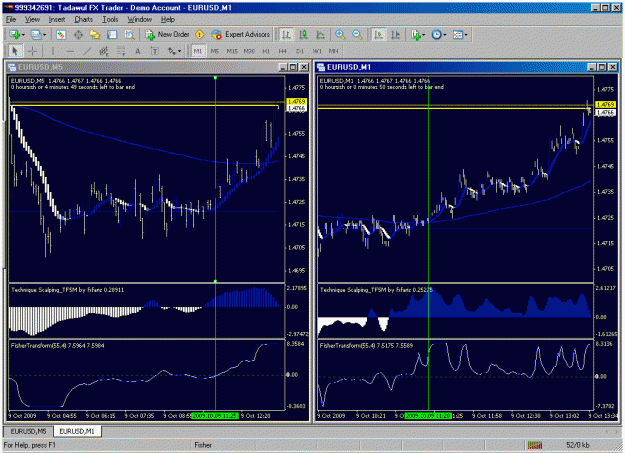Show the Market Watch window
The height and width of the screenshot is (453, 625).
[x=61, y=35]
